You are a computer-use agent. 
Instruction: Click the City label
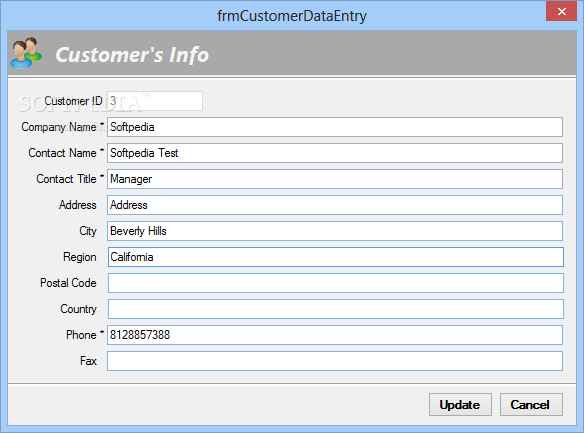(x=88, y=231)
